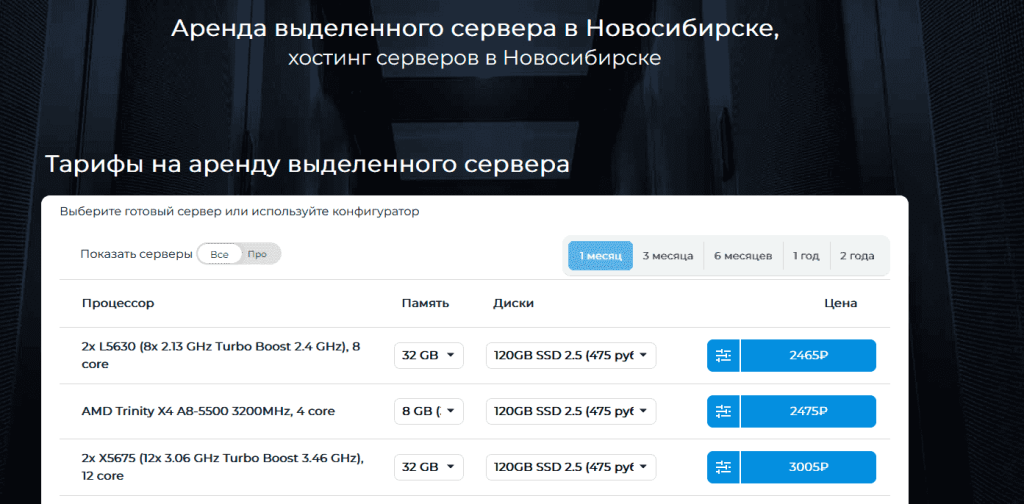Open configurator icon for 2x X5675 server
This screenshot has height=504, width=1024.
(x=723, y=467)
